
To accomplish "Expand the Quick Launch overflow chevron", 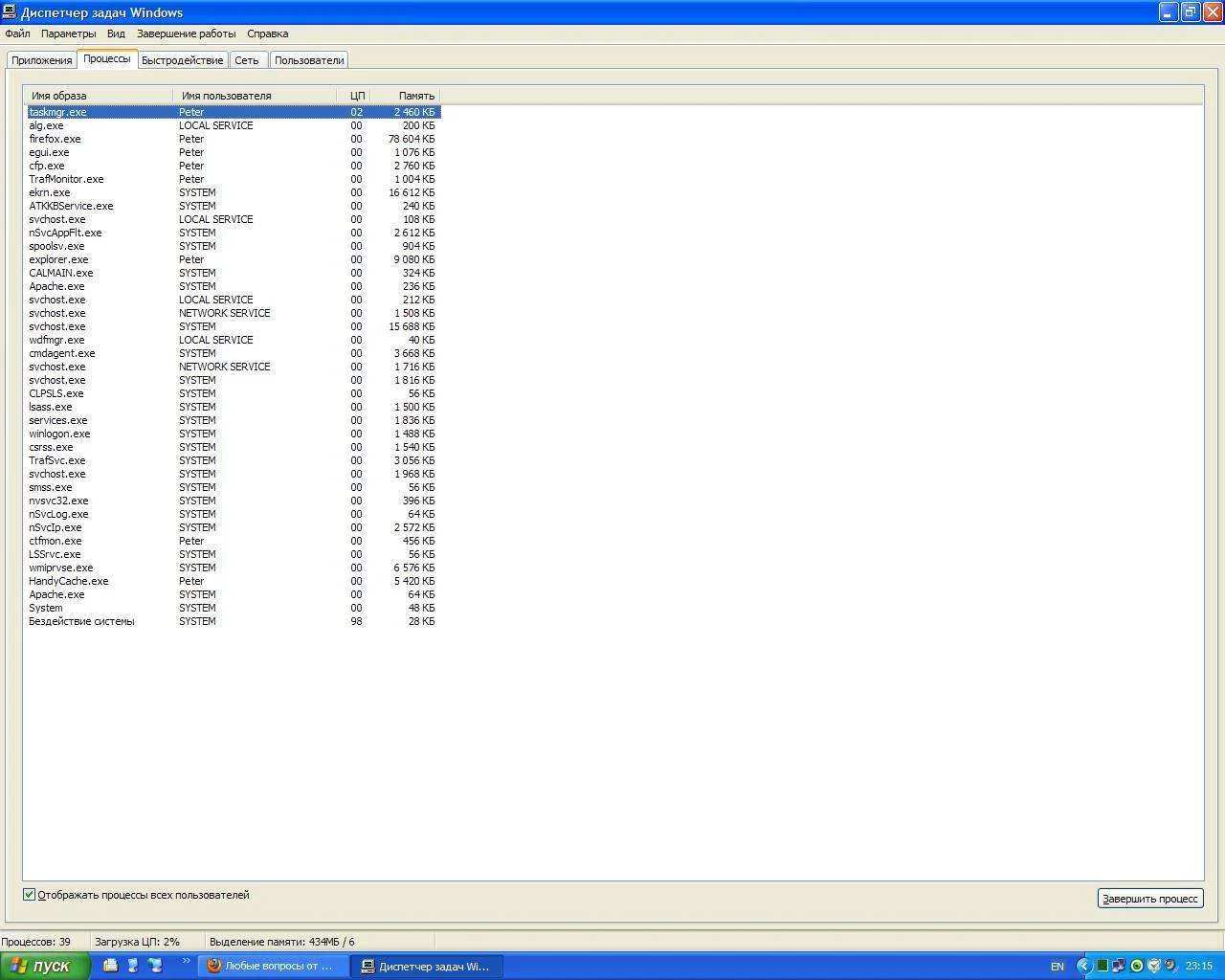I will (185, 961).
